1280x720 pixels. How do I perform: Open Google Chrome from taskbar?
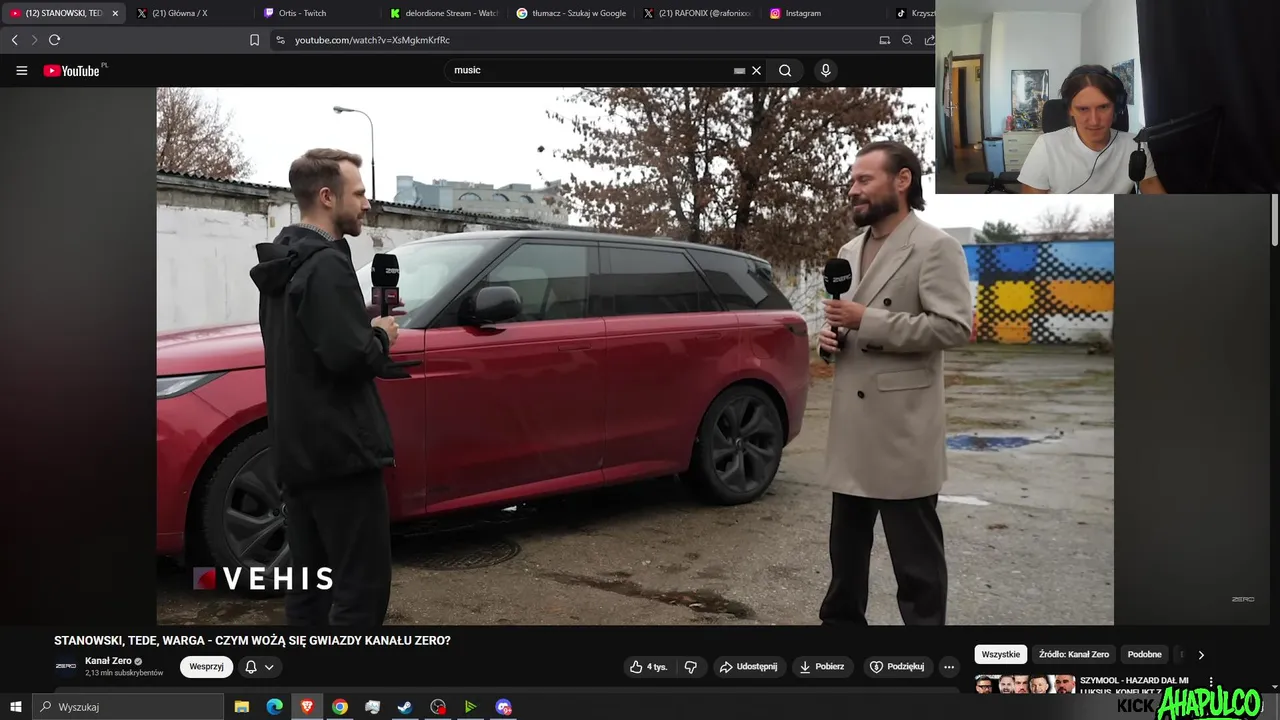pyautogui.click(x=340, y=707)
